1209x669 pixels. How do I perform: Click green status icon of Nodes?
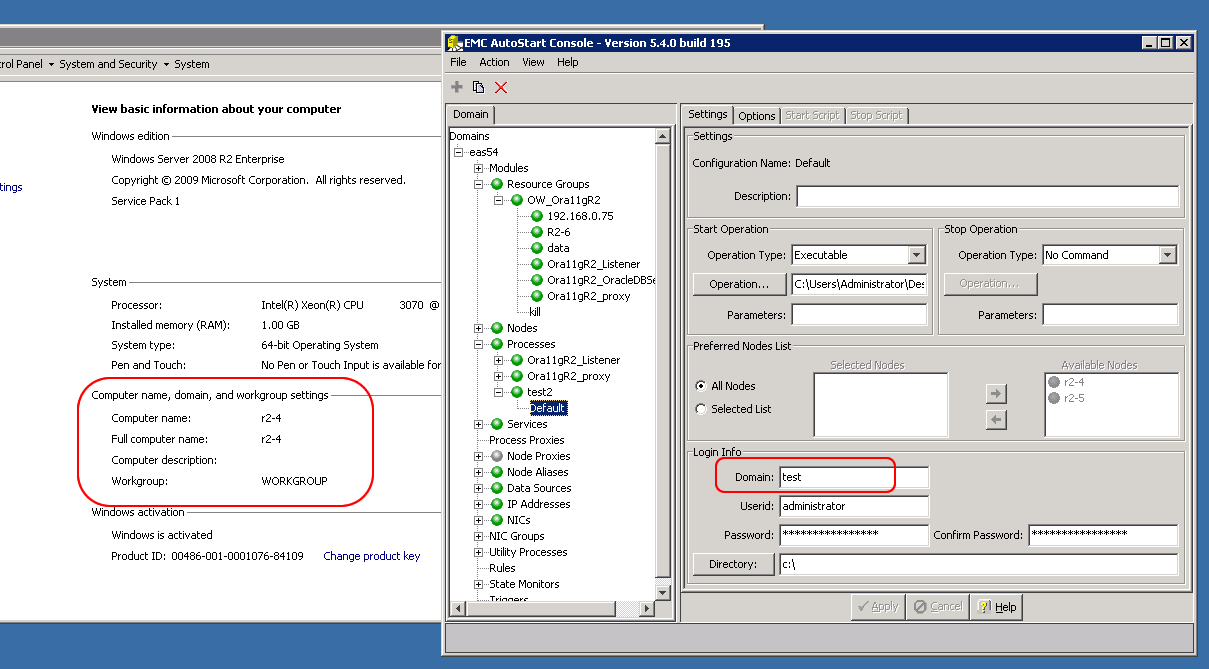pyautogui.click(x=496, y=328)
